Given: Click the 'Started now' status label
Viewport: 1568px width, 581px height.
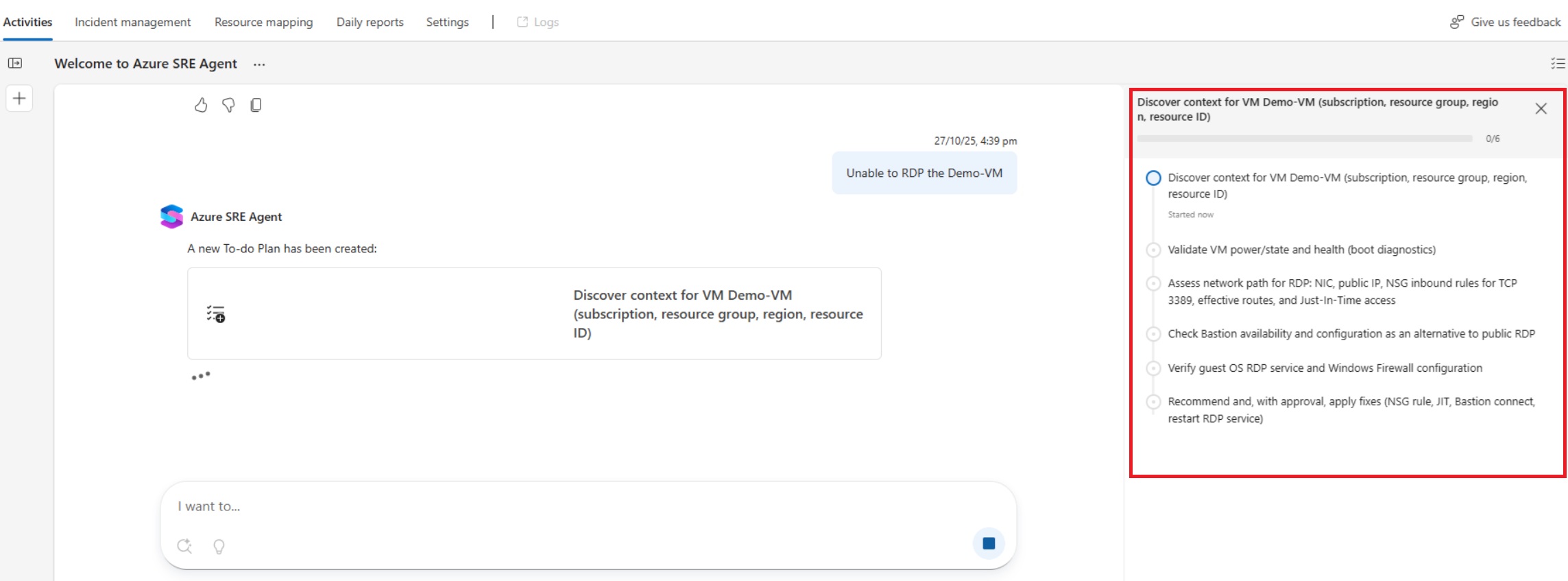Looking at the screenshot, I should pyautogui.click(x=1191, y=215).
